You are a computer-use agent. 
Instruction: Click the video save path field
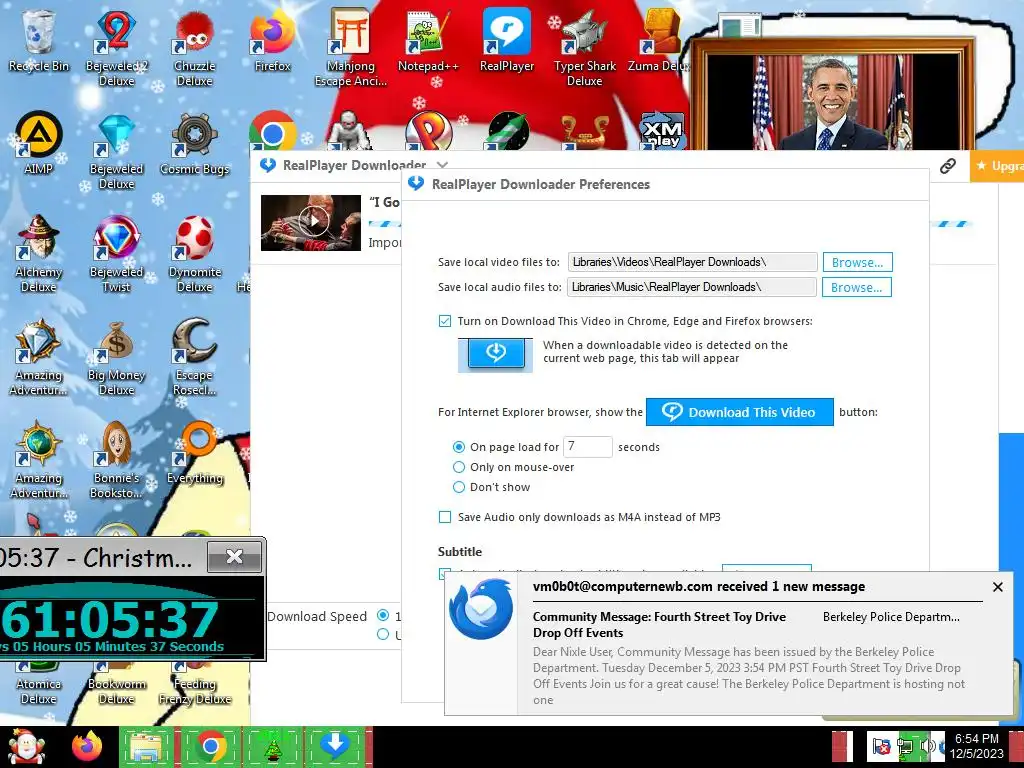[692, 262]
